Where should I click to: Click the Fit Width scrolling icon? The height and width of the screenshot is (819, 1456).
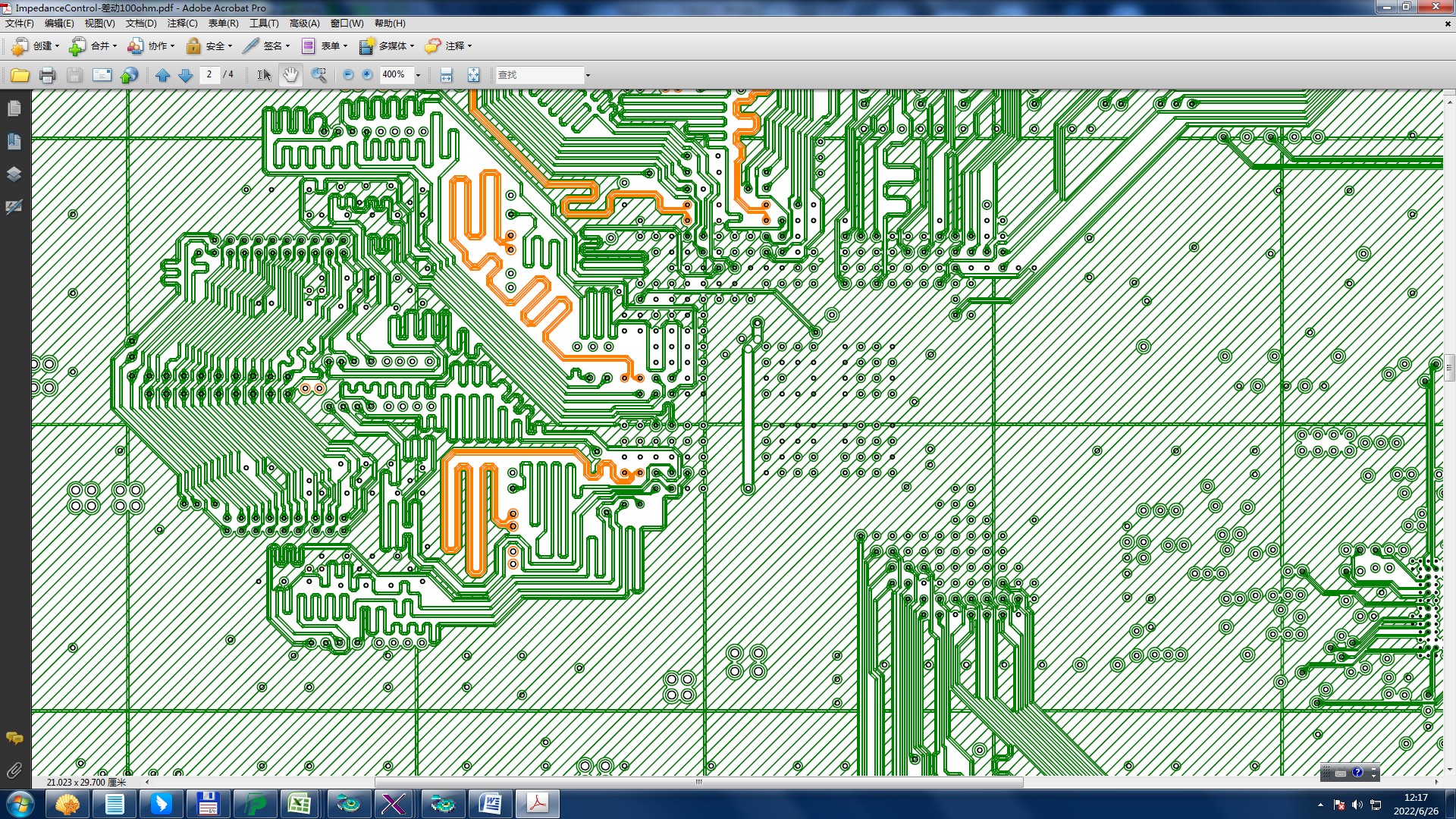446,74
